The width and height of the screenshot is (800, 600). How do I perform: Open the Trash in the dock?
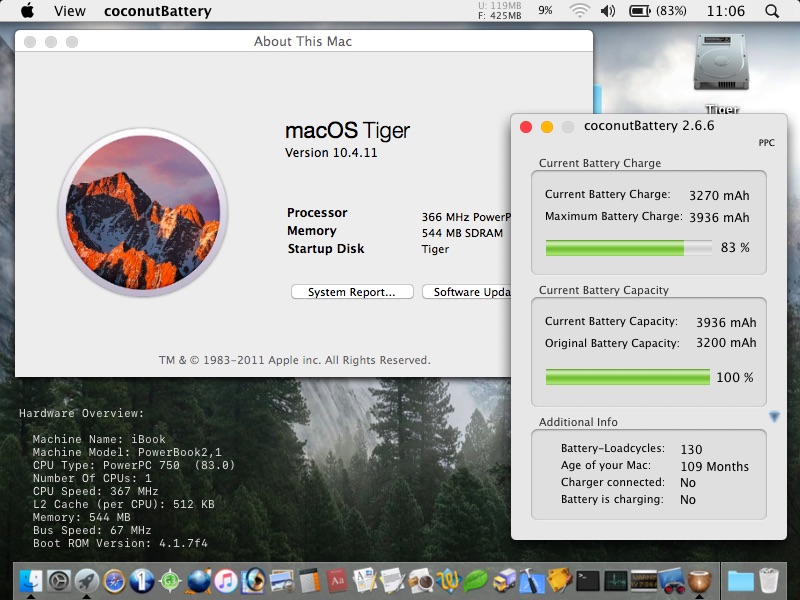[x=769, y=581]
